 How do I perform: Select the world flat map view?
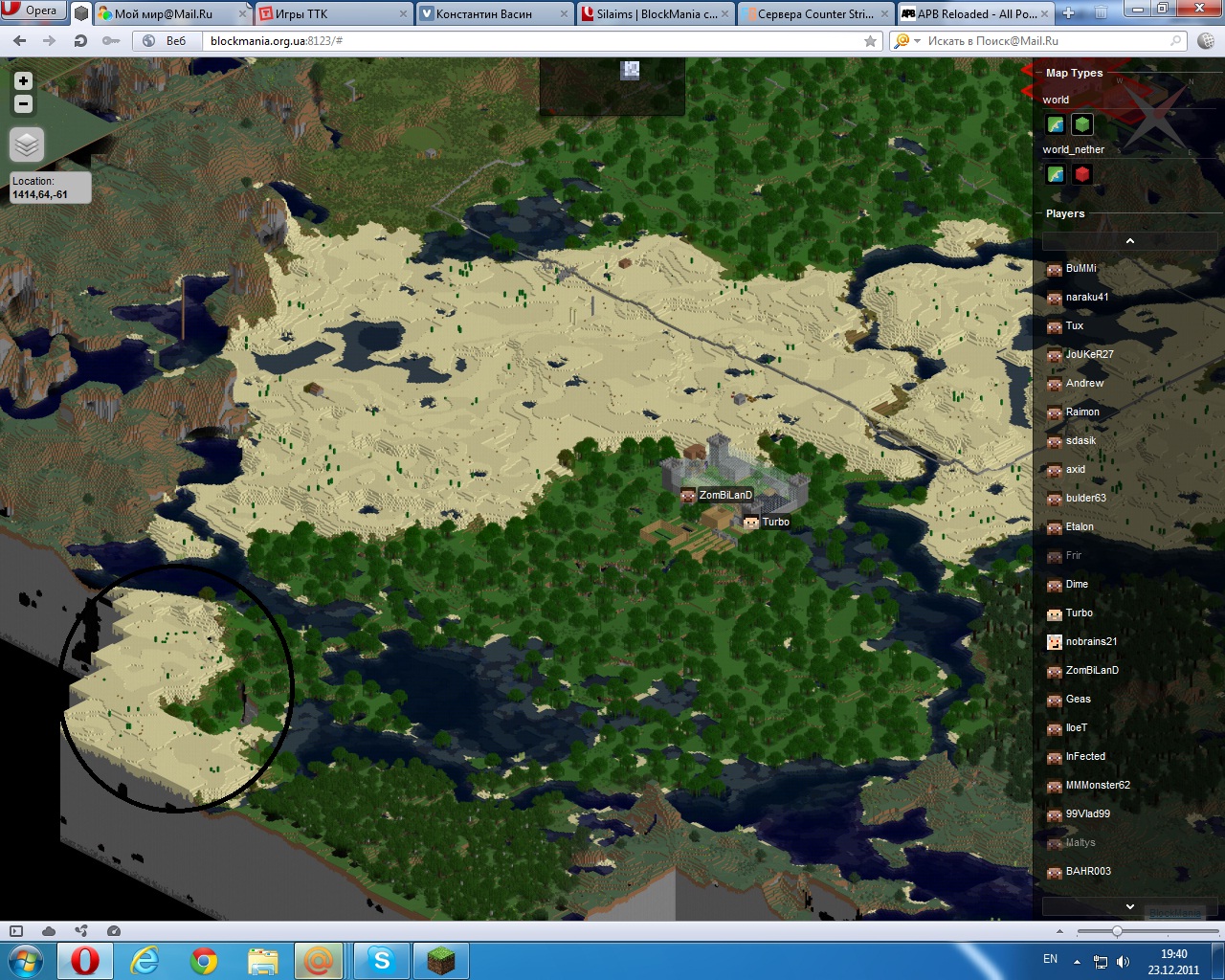(1055, 124)
